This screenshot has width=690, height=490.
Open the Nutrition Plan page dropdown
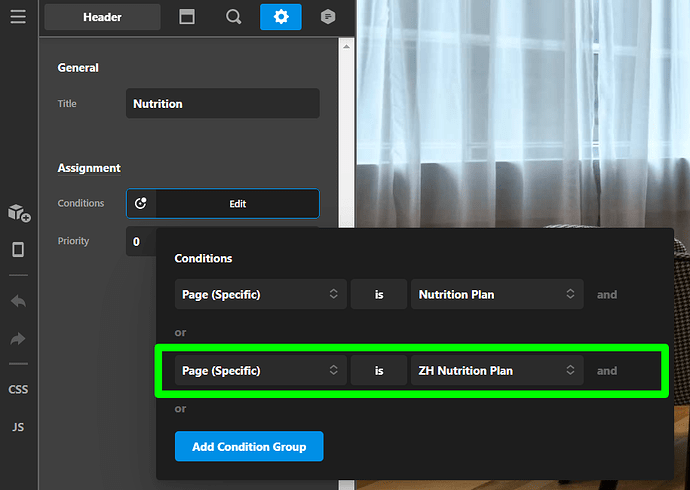click(497, 294)
